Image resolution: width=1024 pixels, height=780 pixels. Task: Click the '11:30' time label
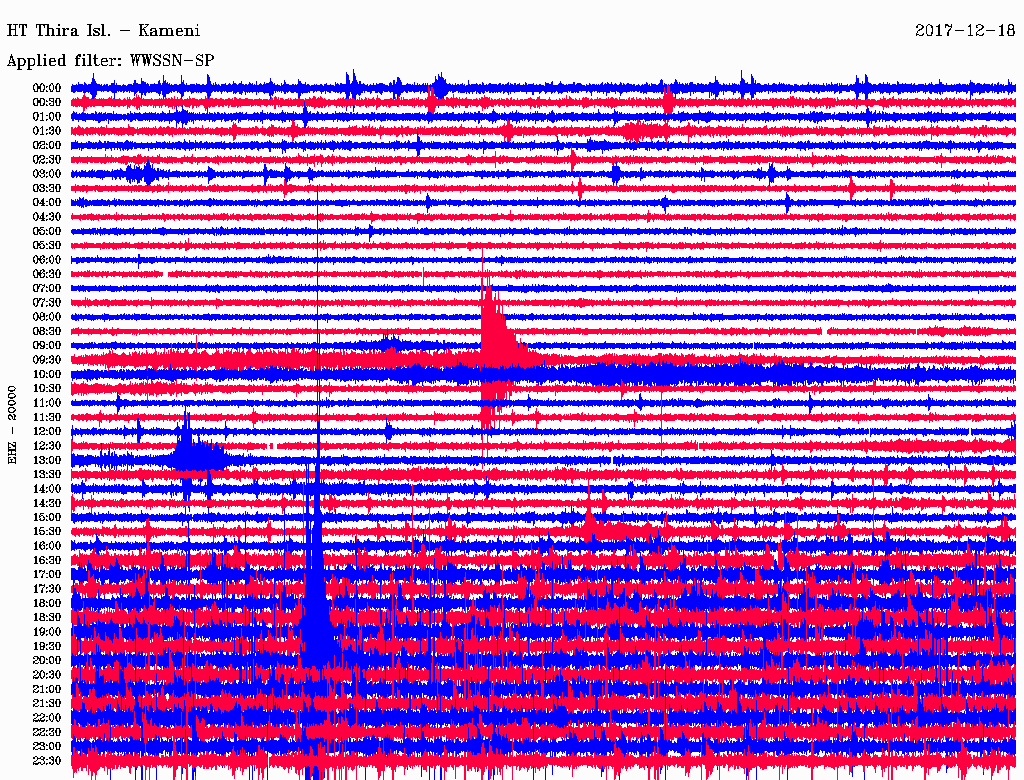47,417
